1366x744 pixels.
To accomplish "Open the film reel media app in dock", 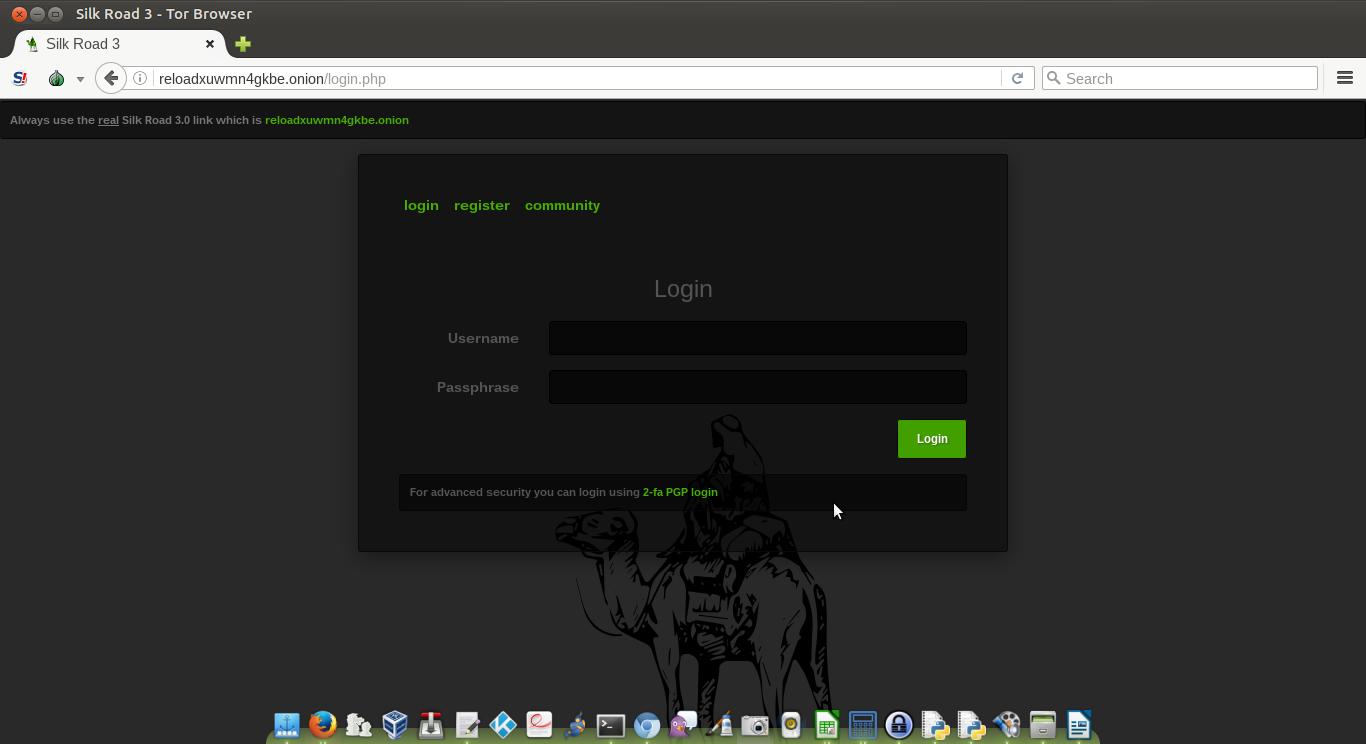I will pyautogui.click(x=1007, y=724).
